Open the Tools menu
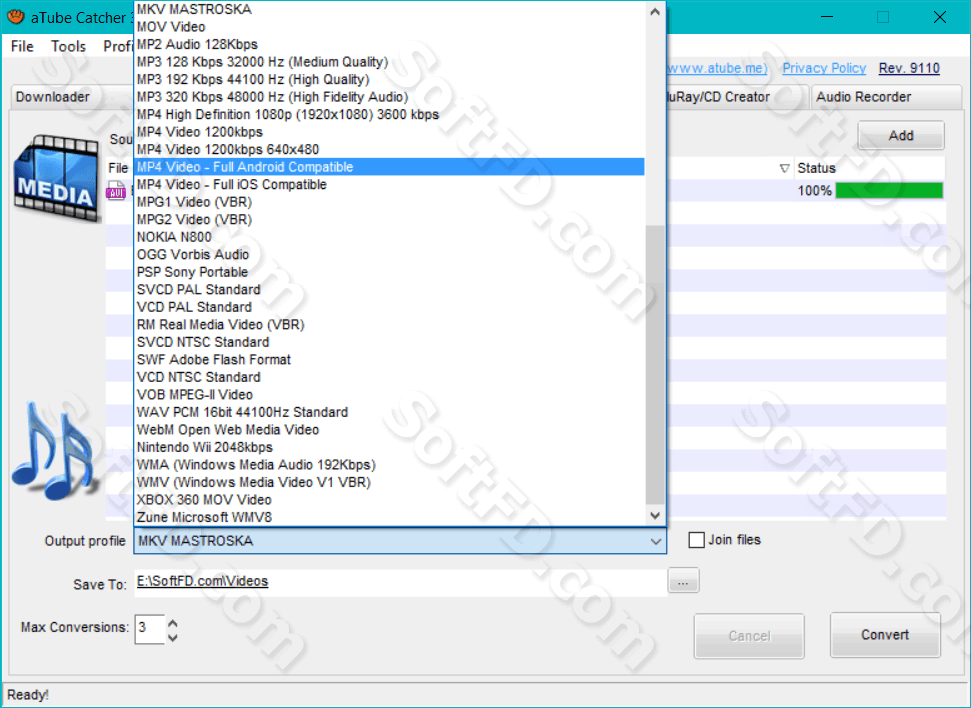 (68, 46)
